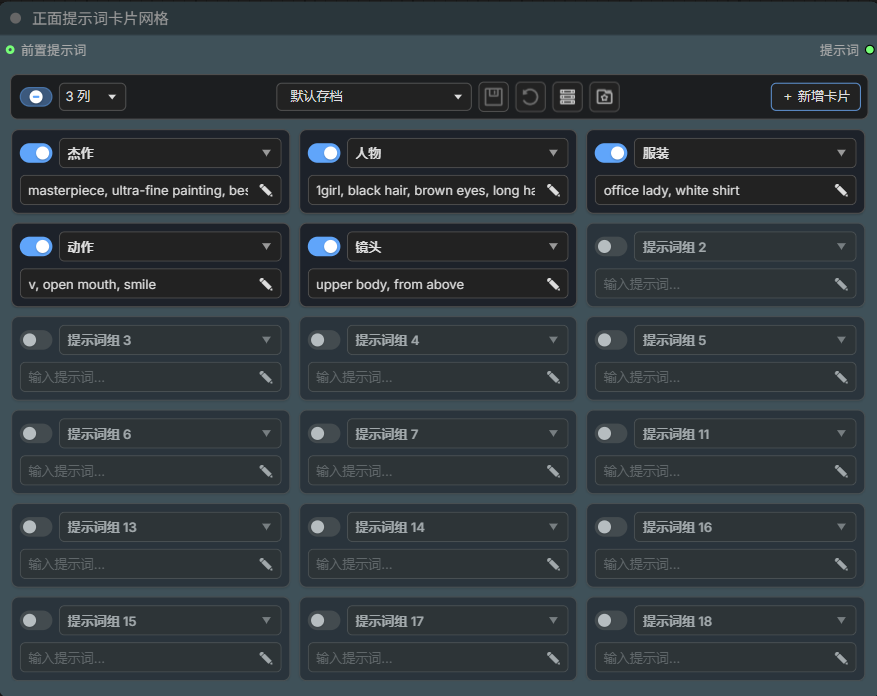Click the save preset floppy disk icon

(493, 97)
